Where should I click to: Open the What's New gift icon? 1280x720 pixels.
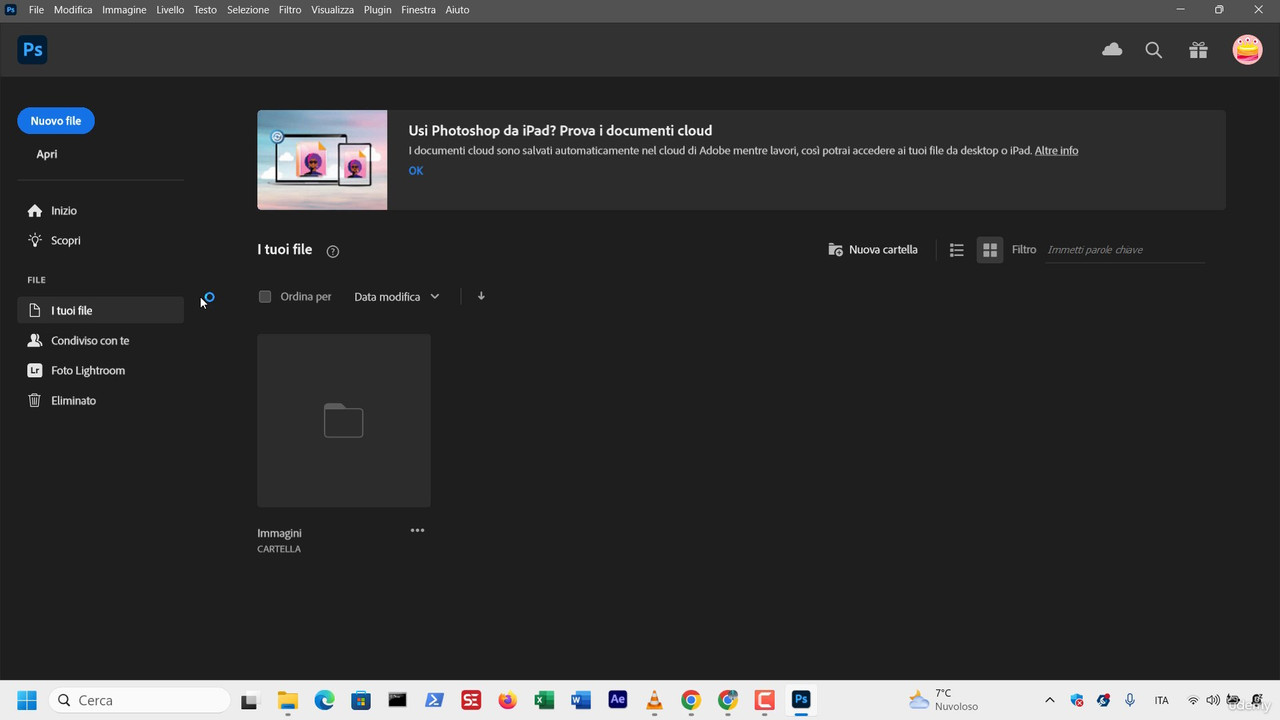[x=1198, y=50]
